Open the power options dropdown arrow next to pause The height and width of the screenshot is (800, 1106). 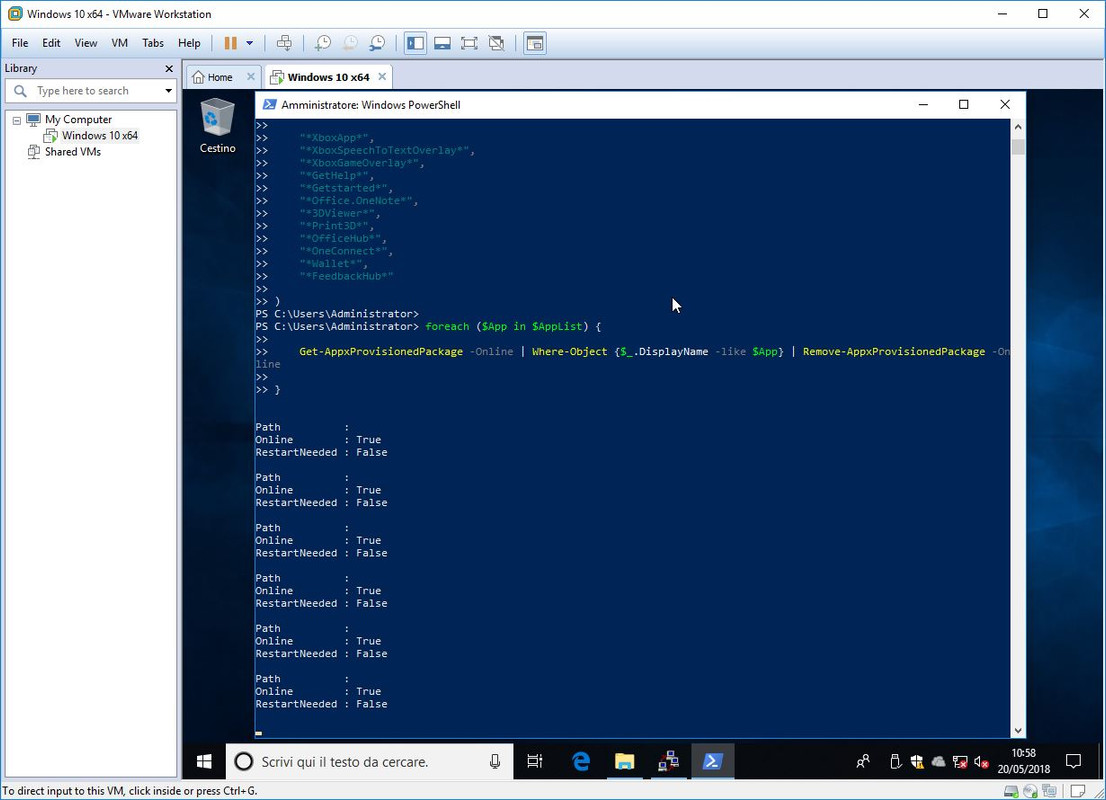[x=250, y=43]
